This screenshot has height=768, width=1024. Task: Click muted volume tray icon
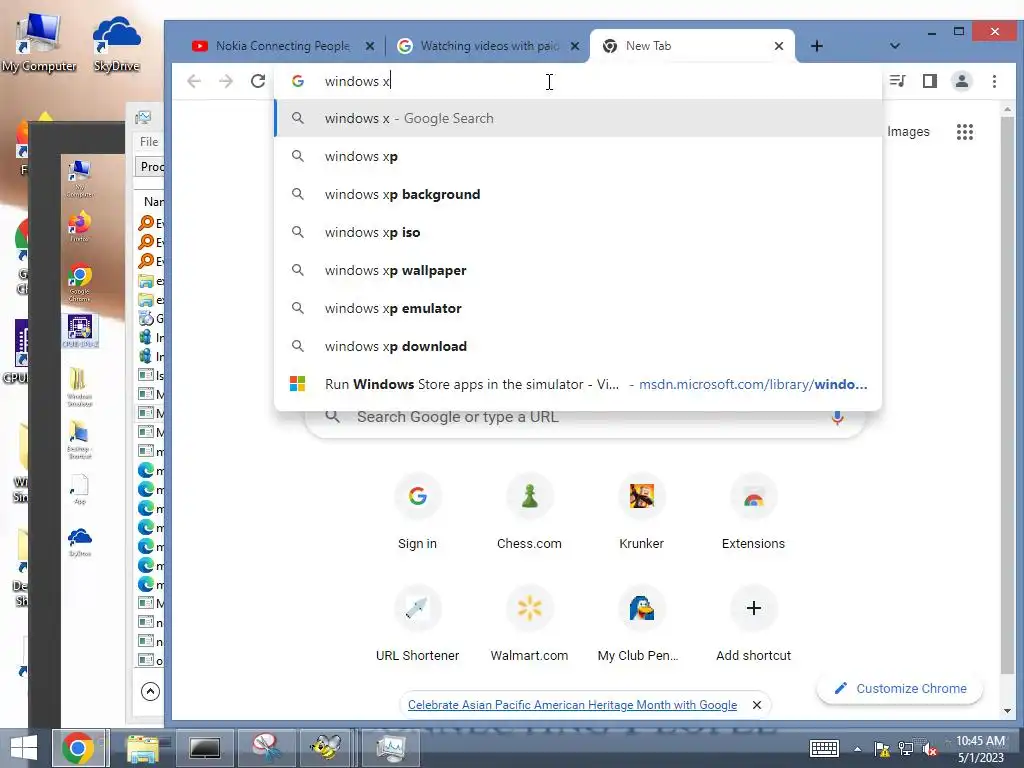tap(929, 749)
